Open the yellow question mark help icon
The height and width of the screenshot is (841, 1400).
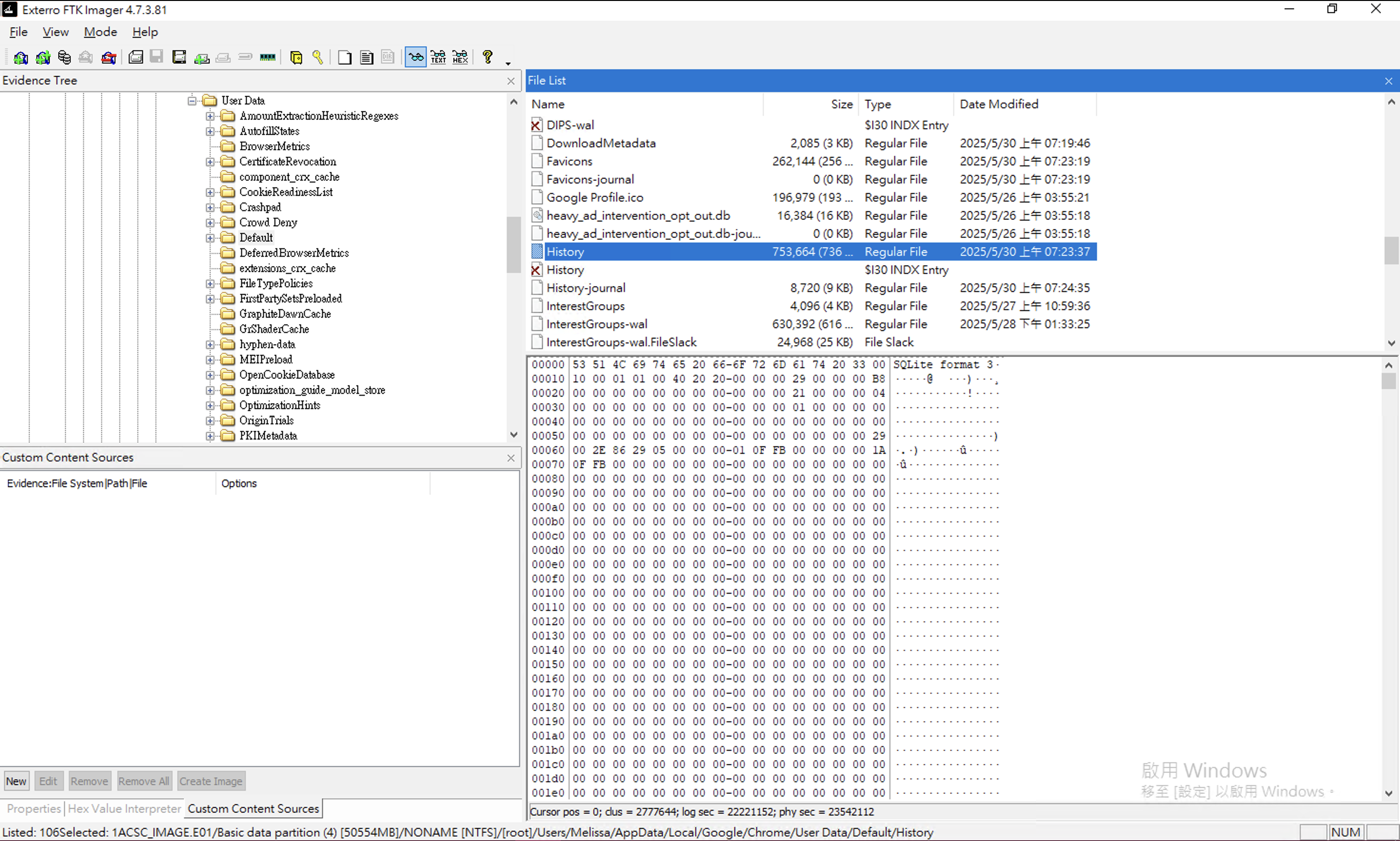[x=487, y=57]
